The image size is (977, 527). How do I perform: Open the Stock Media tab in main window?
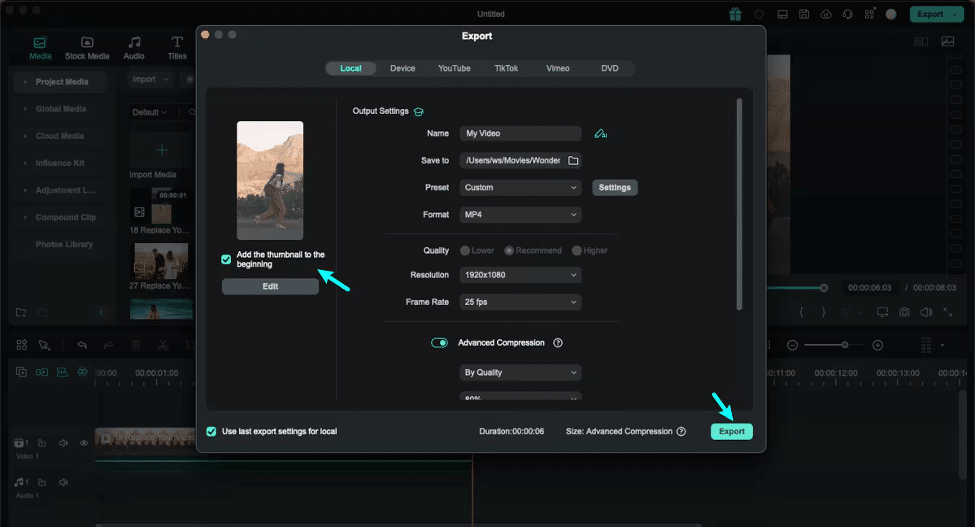click(x=87, y=48)
